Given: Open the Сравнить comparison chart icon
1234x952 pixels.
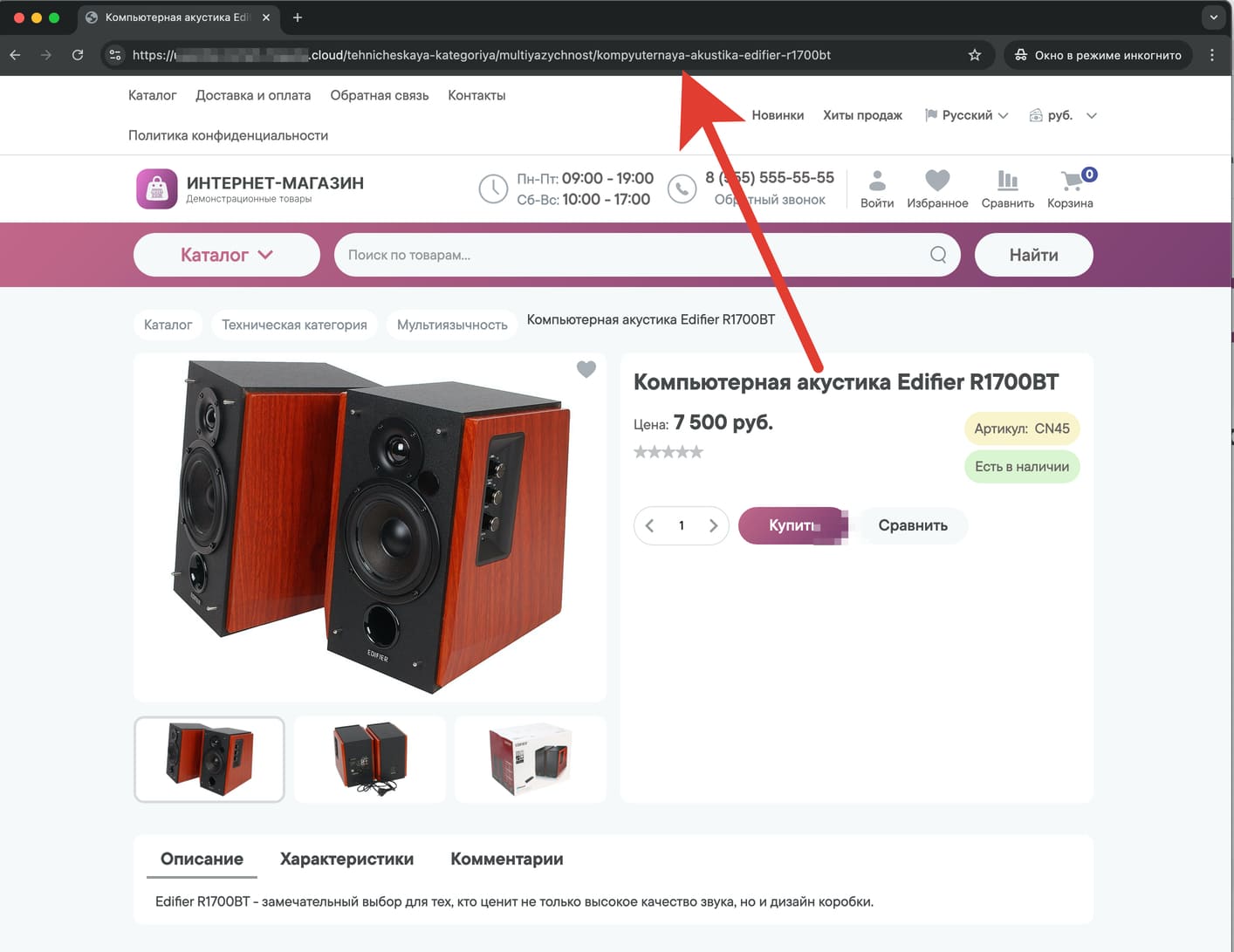Looking at the screenshot, I should pyautogui.click(x=1007, y=181).
